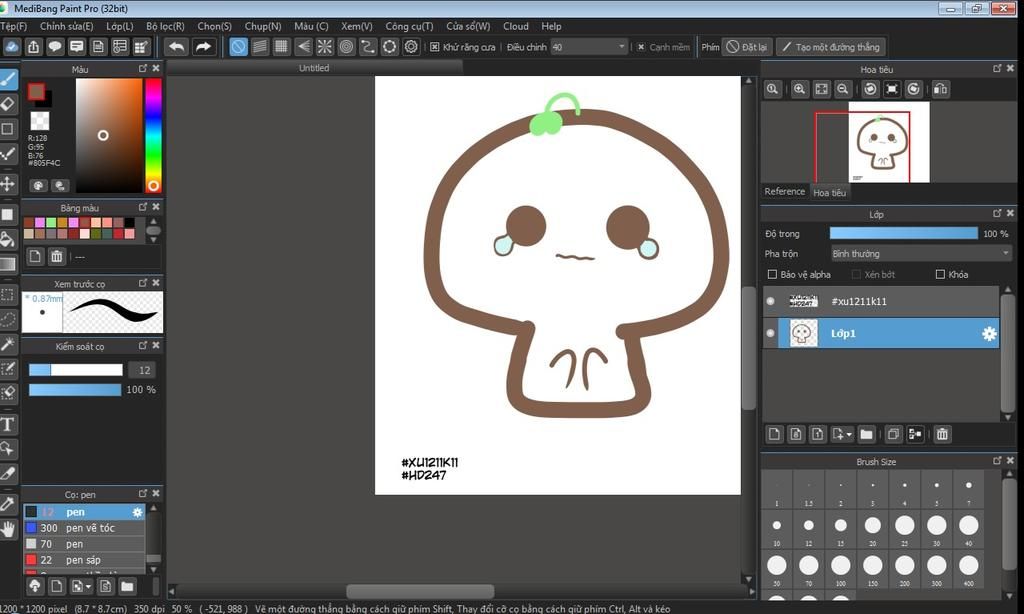Click the brush opacity slider showing 100 %
The height and width of the screenshot is (614, 1024).
pos(75,390)
